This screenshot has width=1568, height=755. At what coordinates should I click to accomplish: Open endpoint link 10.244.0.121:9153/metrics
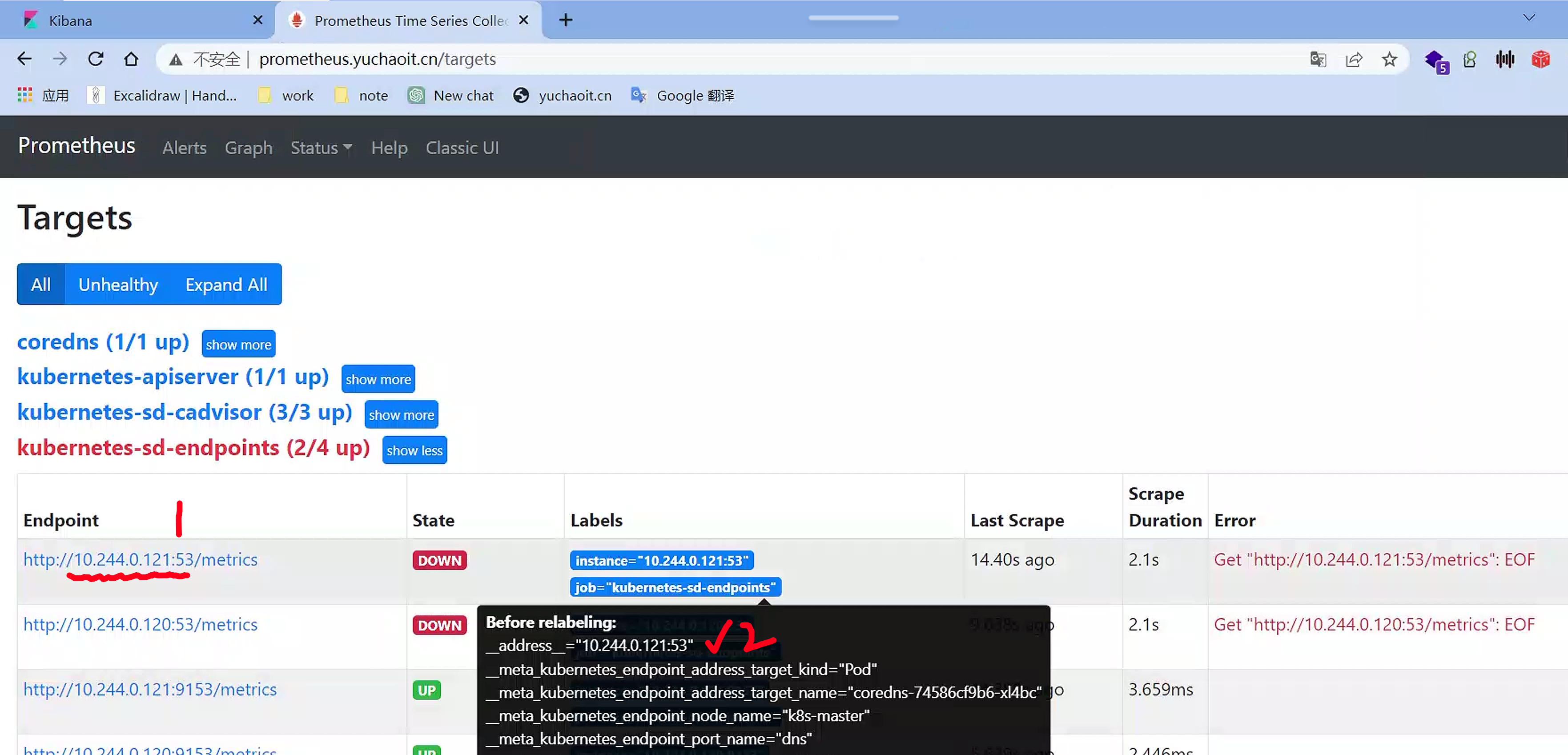click(150, 689)
